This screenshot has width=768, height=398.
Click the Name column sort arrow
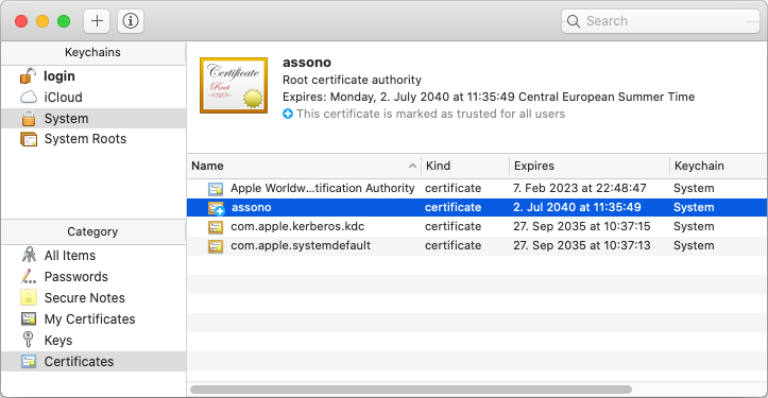[x=412, y=166]
